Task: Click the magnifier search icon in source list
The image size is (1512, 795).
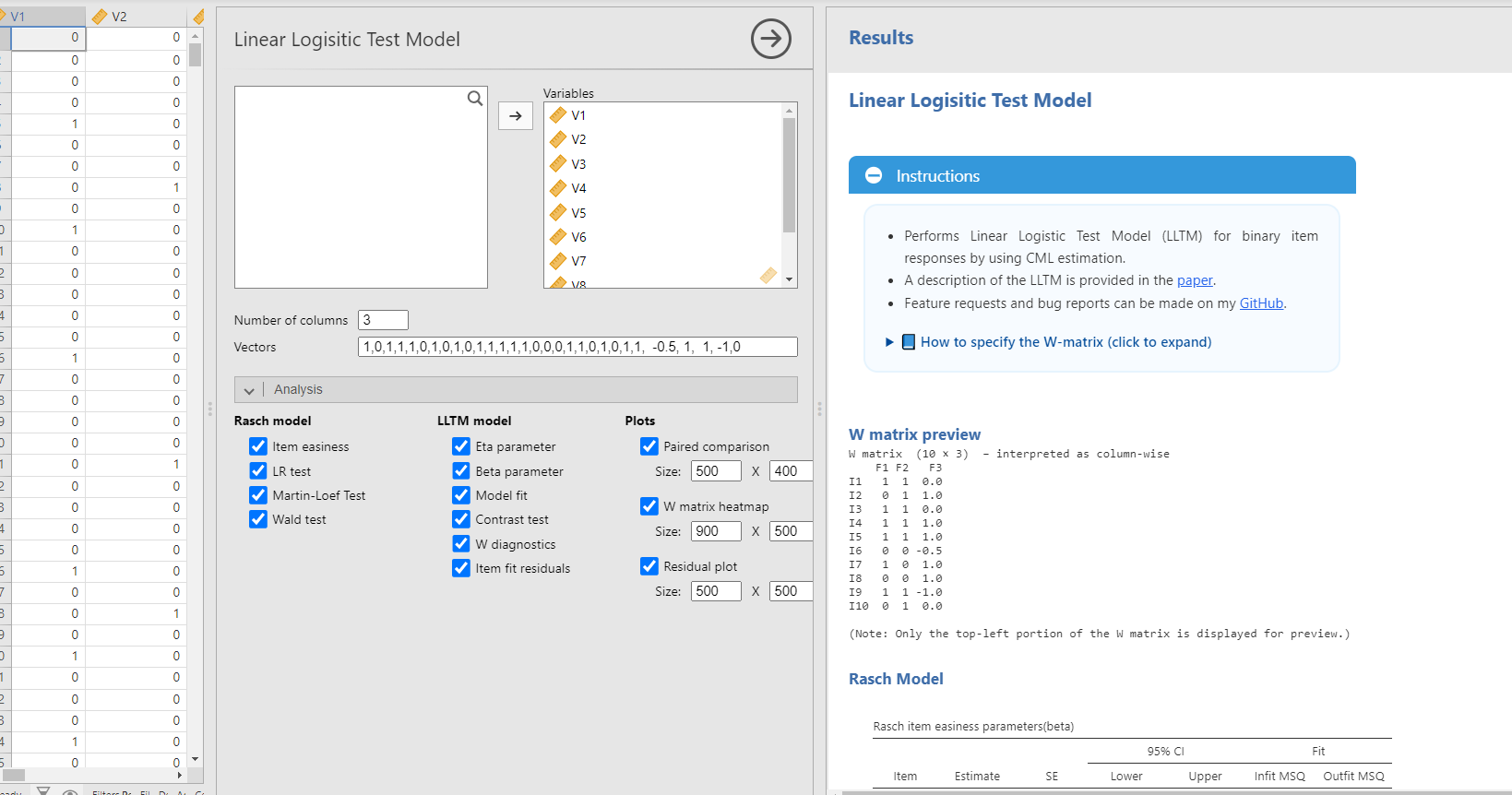Action: [x=475, y=99]
